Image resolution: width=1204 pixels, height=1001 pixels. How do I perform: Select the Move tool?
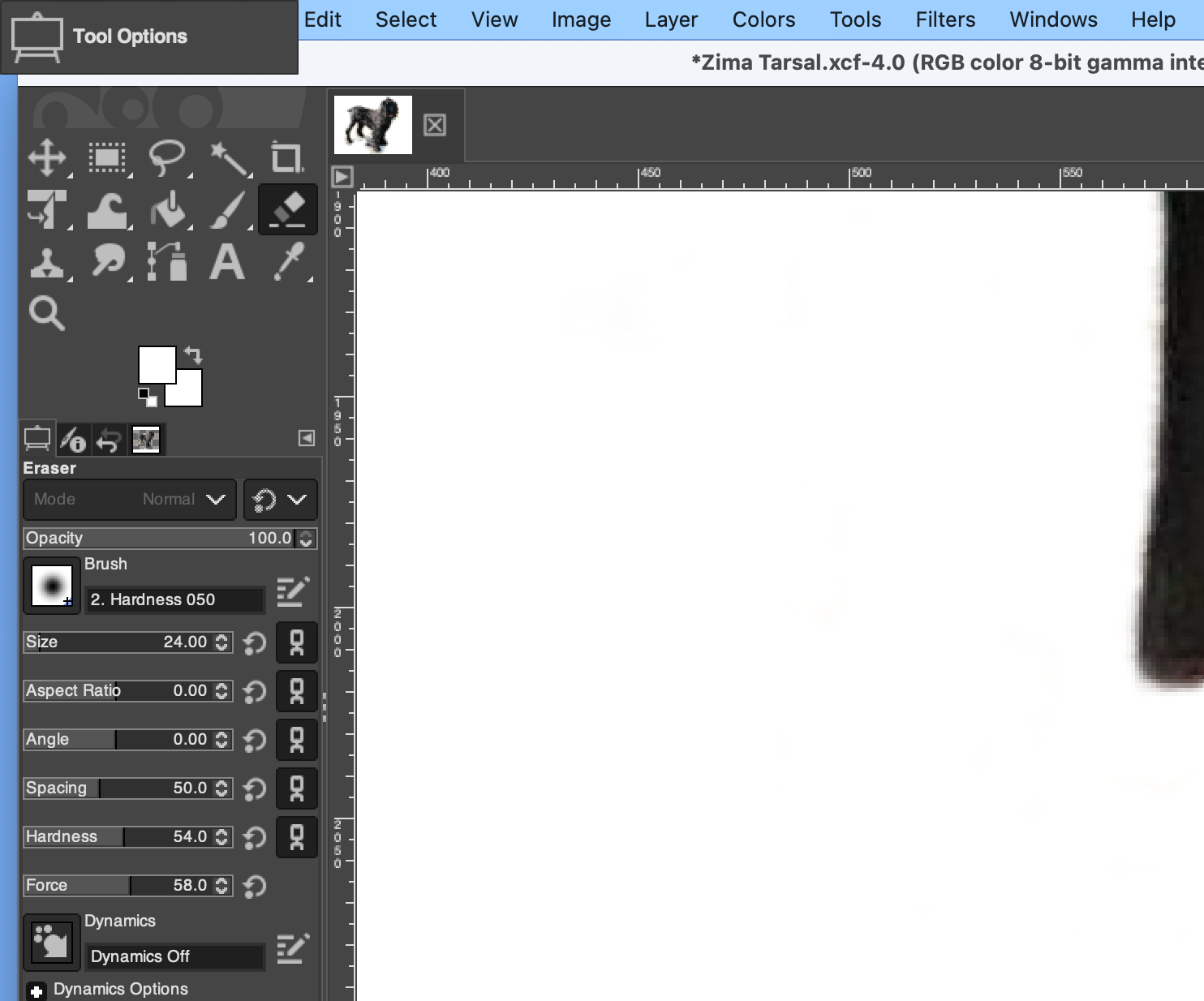[47, 157]
